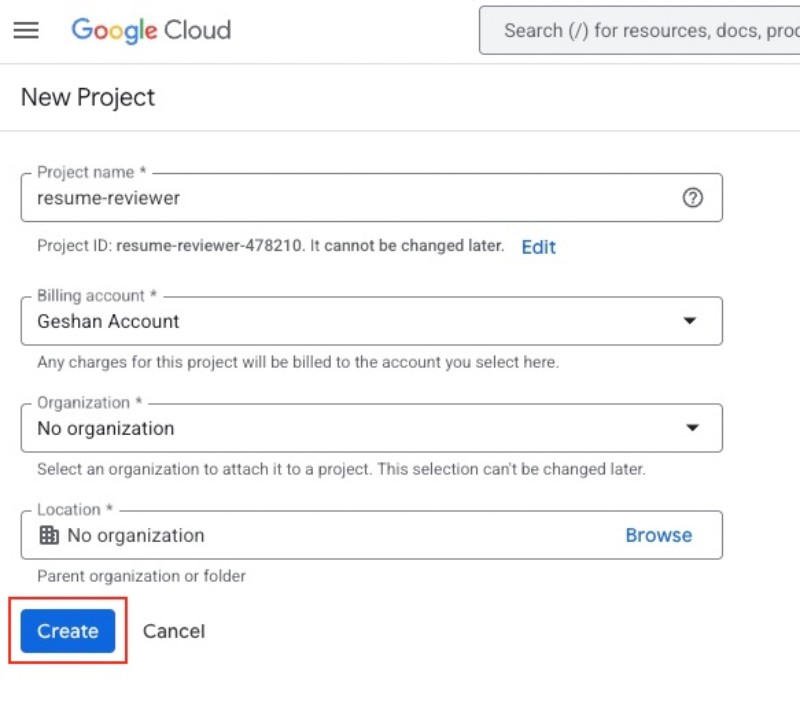This screenshot has width=800, height=701.
Task: Click the Edit link to change Project ID
Action: click(x=538, y=246)
